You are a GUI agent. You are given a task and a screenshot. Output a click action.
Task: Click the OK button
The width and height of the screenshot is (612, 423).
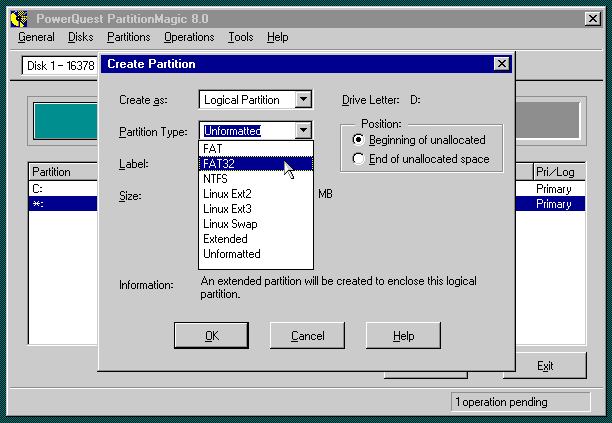tap(211, 336)
